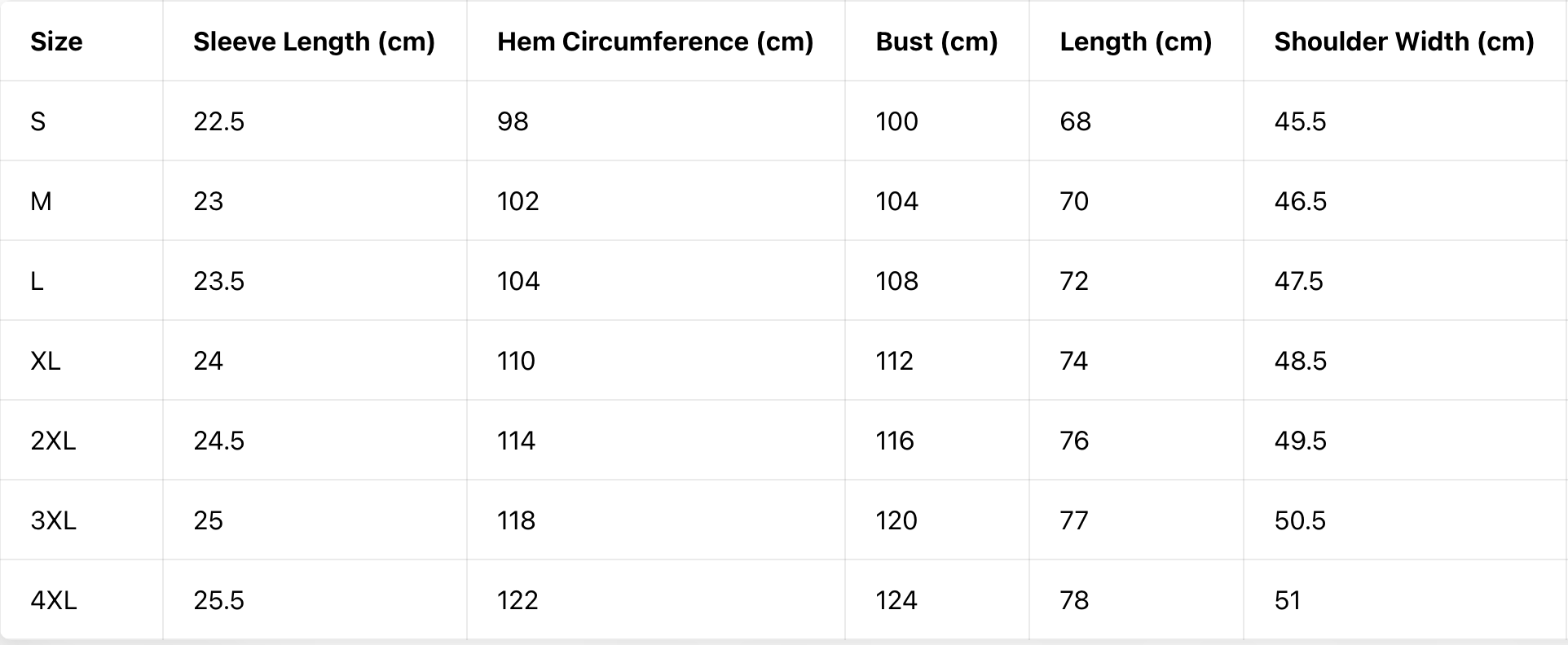
Task: Click the S size row label
Action: click(x=38, y=121)
